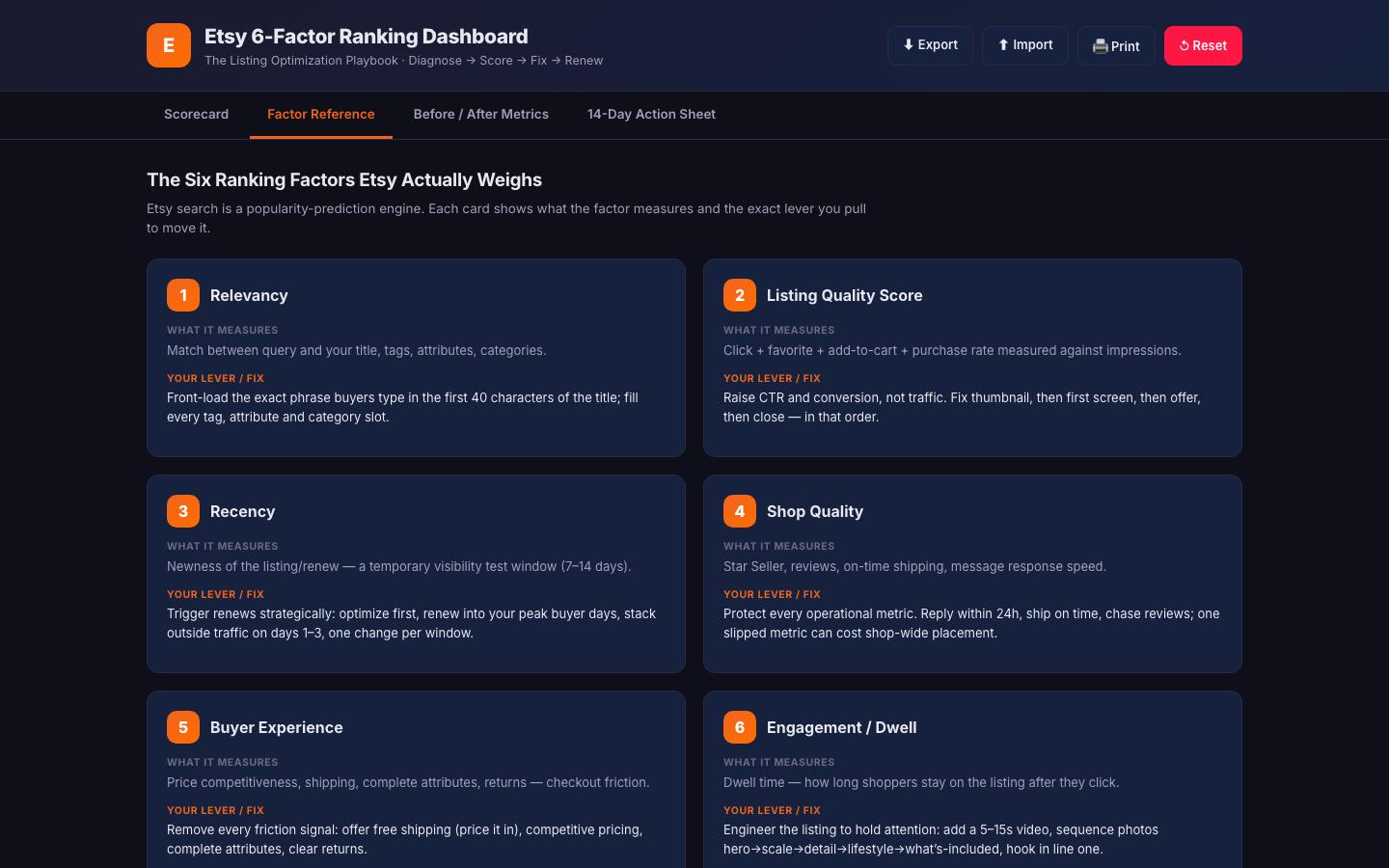Click the Etsy 6-Factor Ranking Dashboard title

click(367, 37)
